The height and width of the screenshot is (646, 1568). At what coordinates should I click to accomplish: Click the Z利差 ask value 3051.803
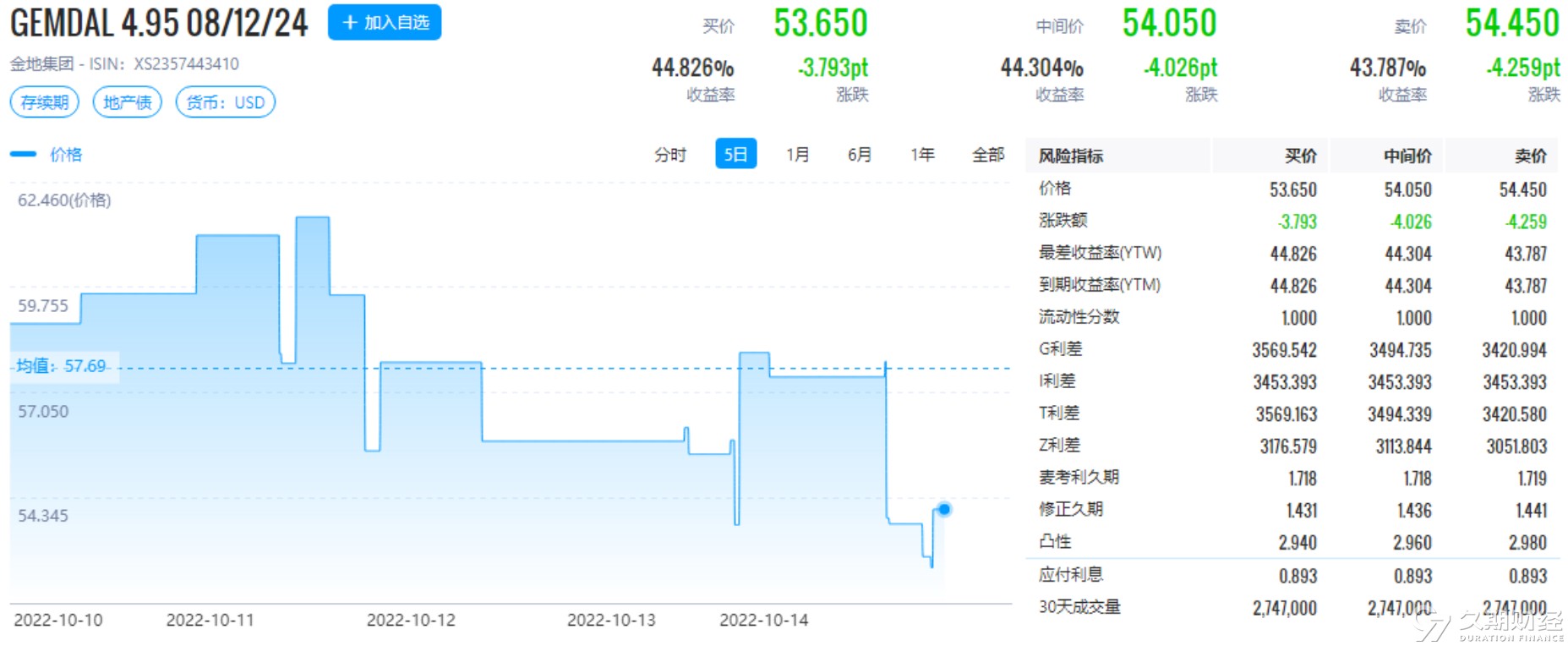point(1516,446)
